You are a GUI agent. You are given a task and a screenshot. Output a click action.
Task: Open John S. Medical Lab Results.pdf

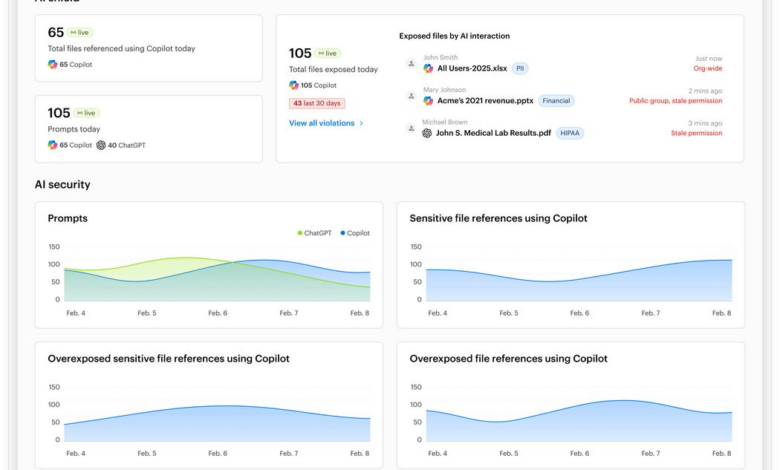click(493, 133)
